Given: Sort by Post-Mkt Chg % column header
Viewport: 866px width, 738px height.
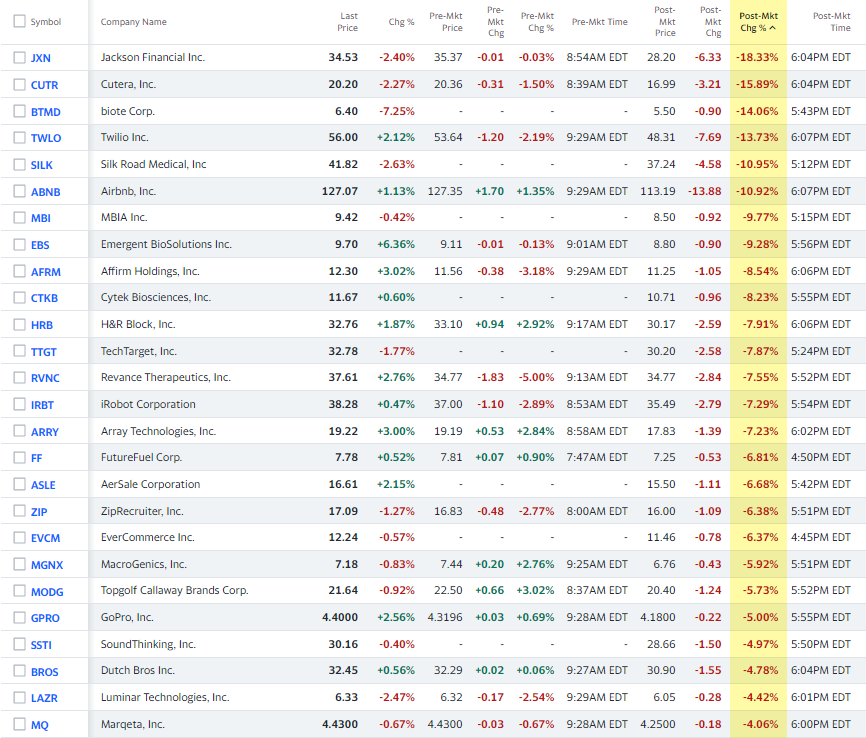Looking at the screenshot, I should [758, 22].
